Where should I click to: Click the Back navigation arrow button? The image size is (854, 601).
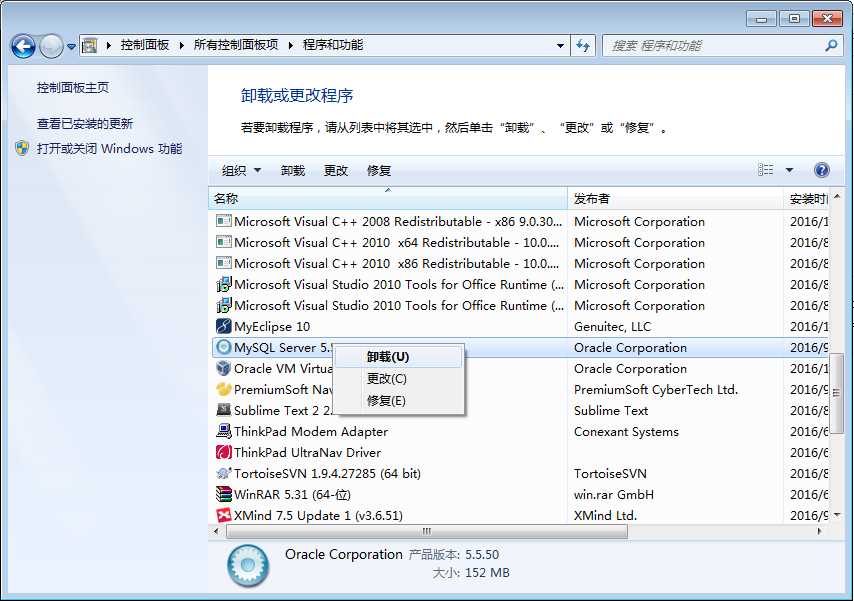tap(23, 46)
